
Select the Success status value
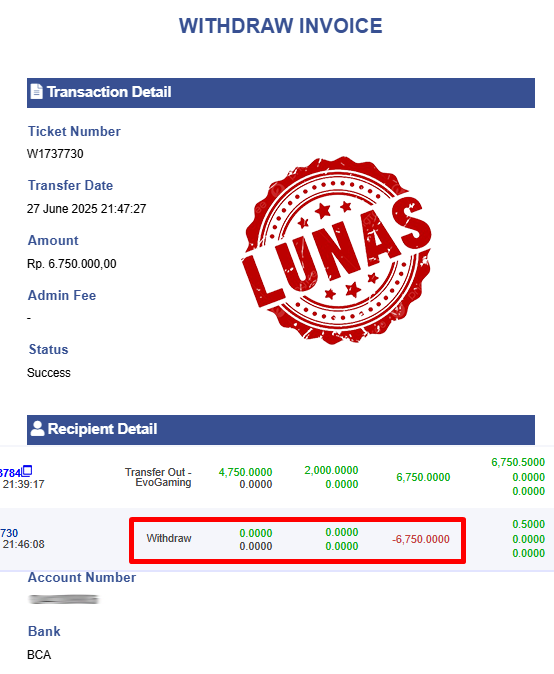click(49, 373)
